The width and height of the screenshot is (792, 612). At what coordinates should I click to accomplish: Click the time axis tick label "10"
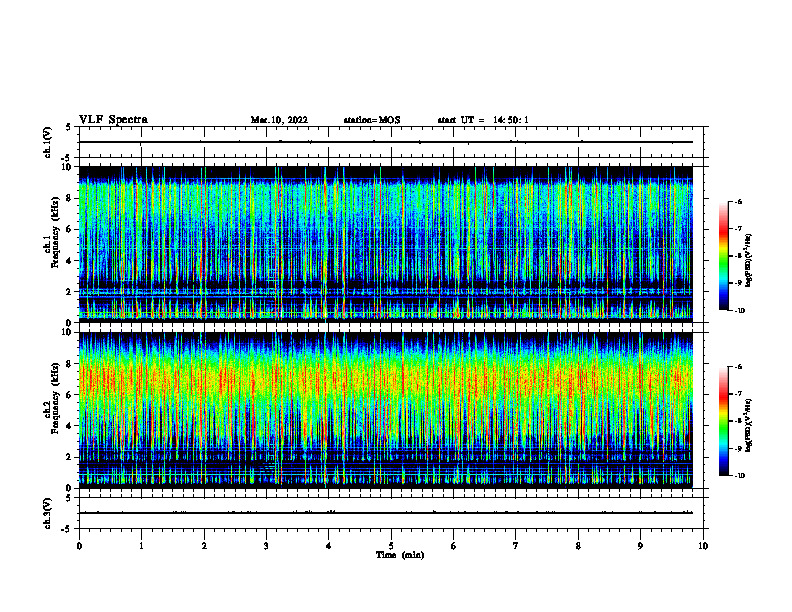point(703,546)
